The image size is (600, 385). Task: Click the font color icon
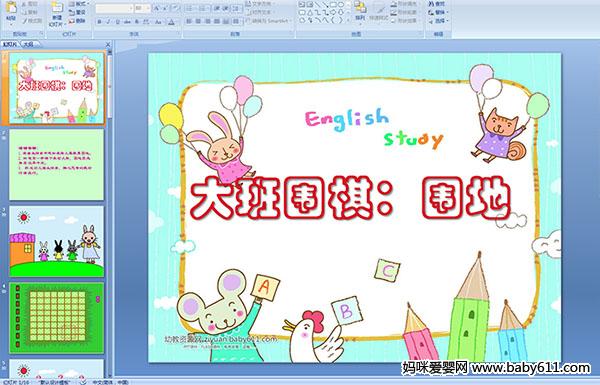point(171,22)
